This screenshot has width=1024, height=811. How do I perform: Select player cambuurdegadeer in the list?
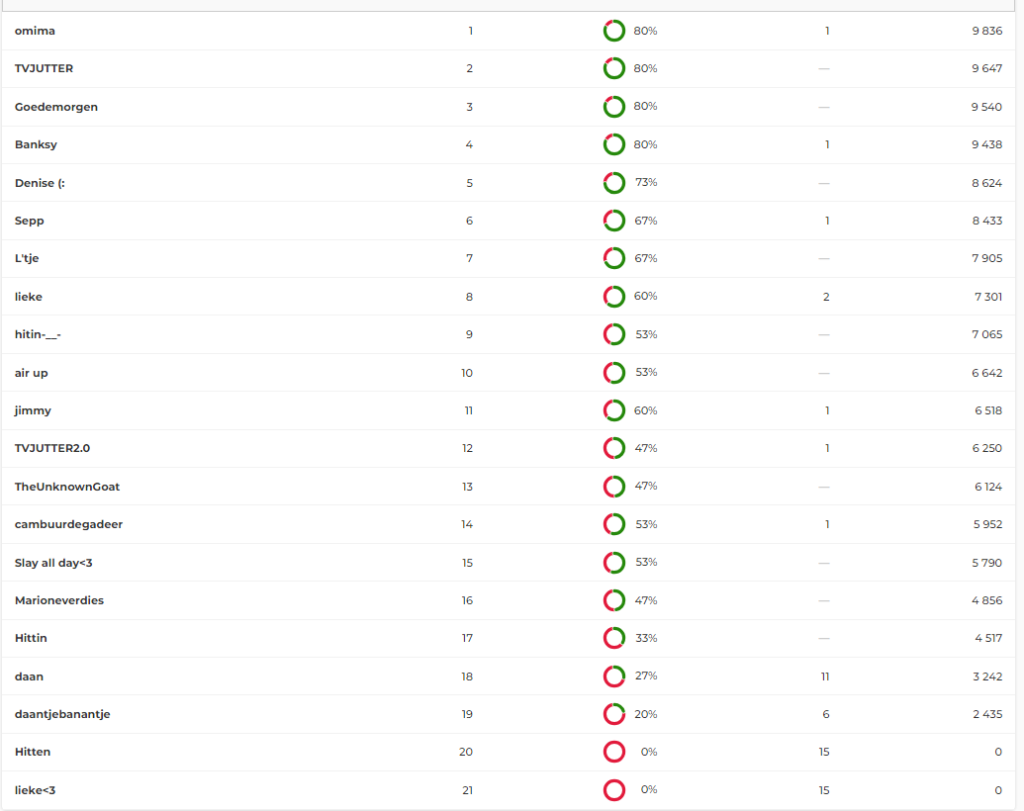69,524
